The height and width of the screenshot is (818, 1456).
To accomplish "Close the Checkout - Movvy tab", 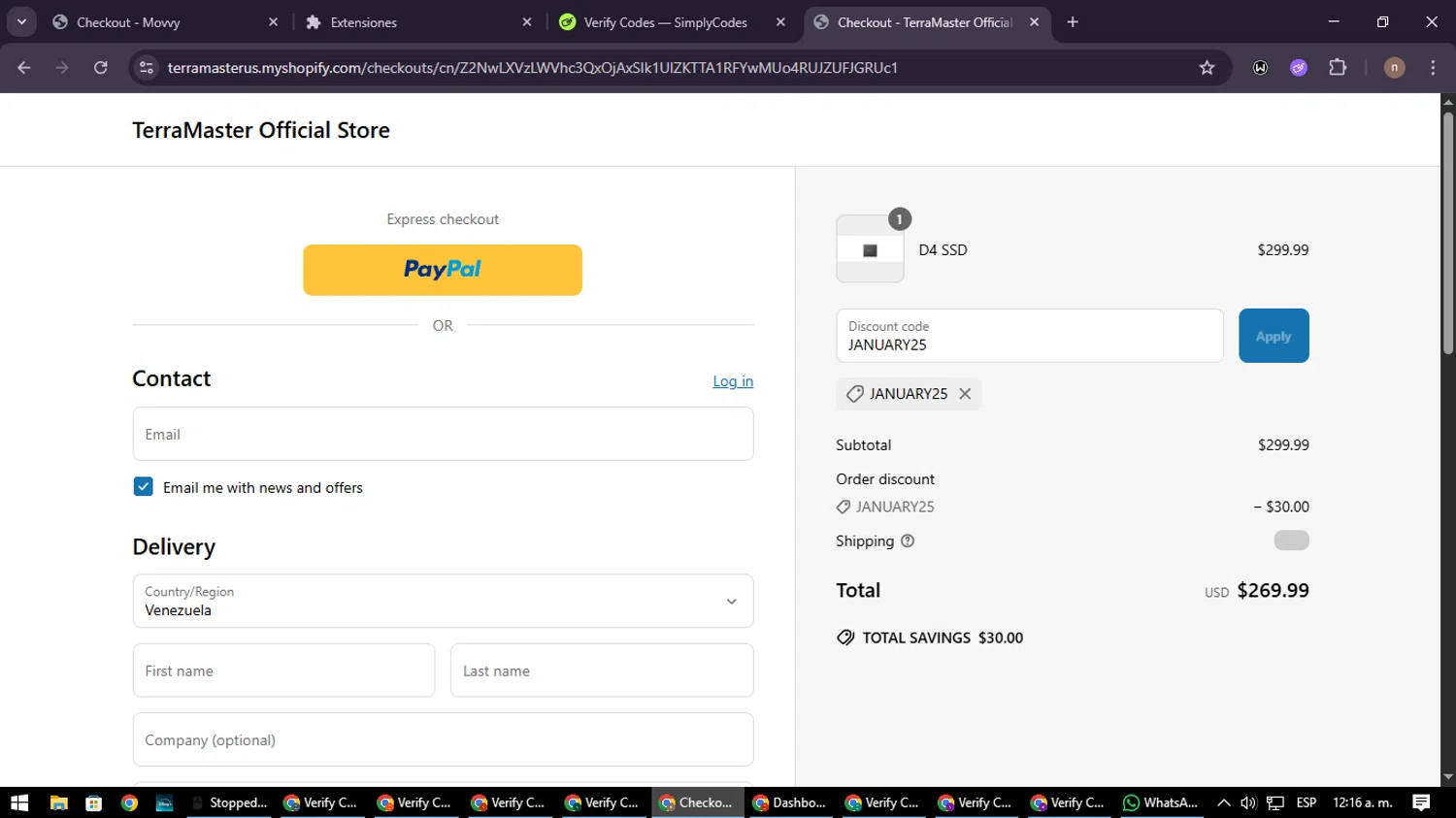I will click(273, 22).
